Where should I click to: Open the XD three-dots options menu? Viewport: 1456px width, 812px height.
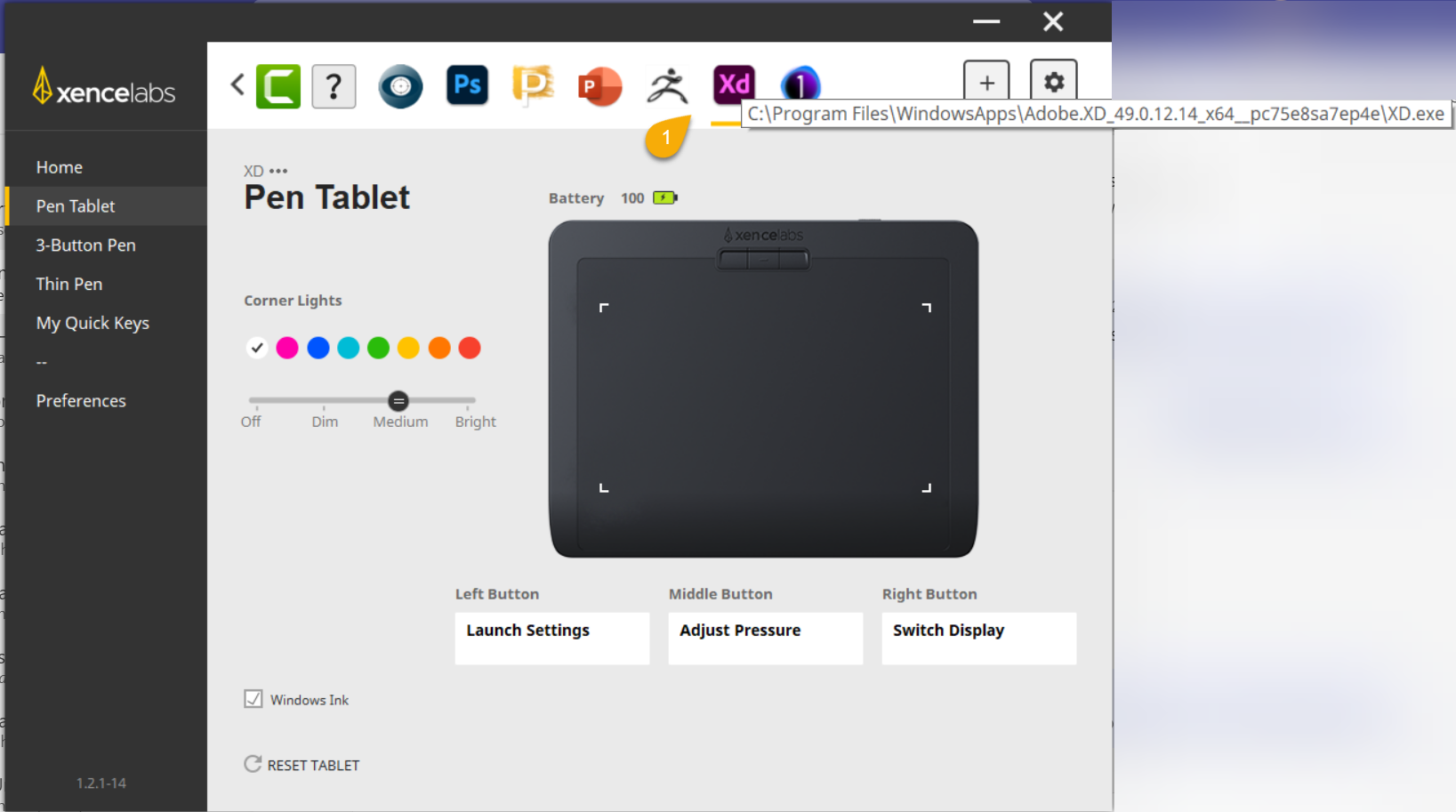coord(278,171)
